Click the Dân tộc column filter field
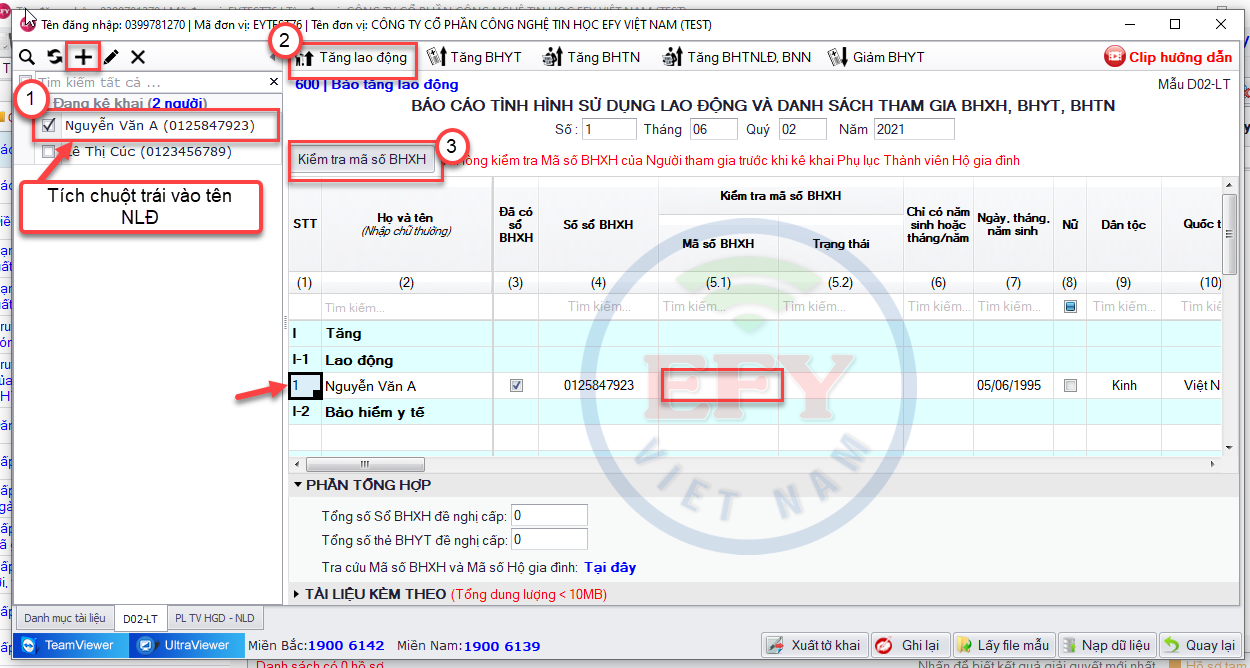This screenshot has height=668, width=1250. (1124, 307)
